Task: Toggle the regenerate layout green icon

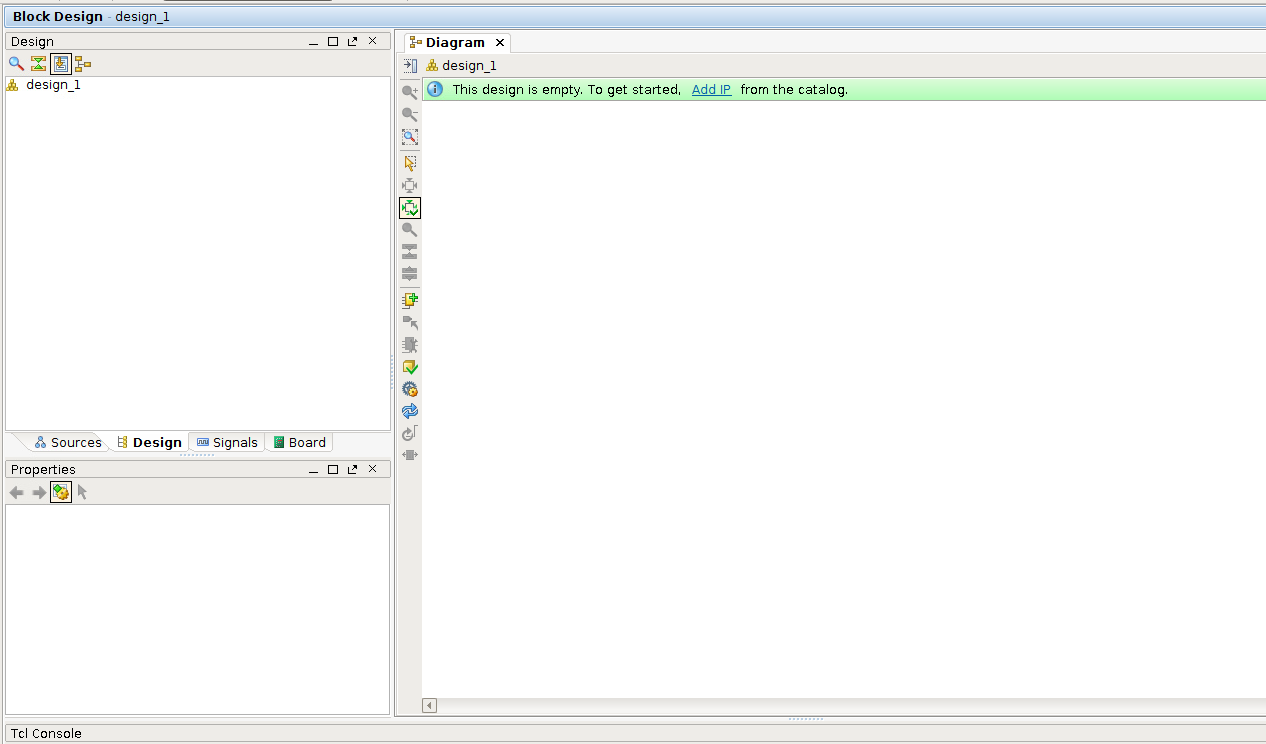Action: 410,208
